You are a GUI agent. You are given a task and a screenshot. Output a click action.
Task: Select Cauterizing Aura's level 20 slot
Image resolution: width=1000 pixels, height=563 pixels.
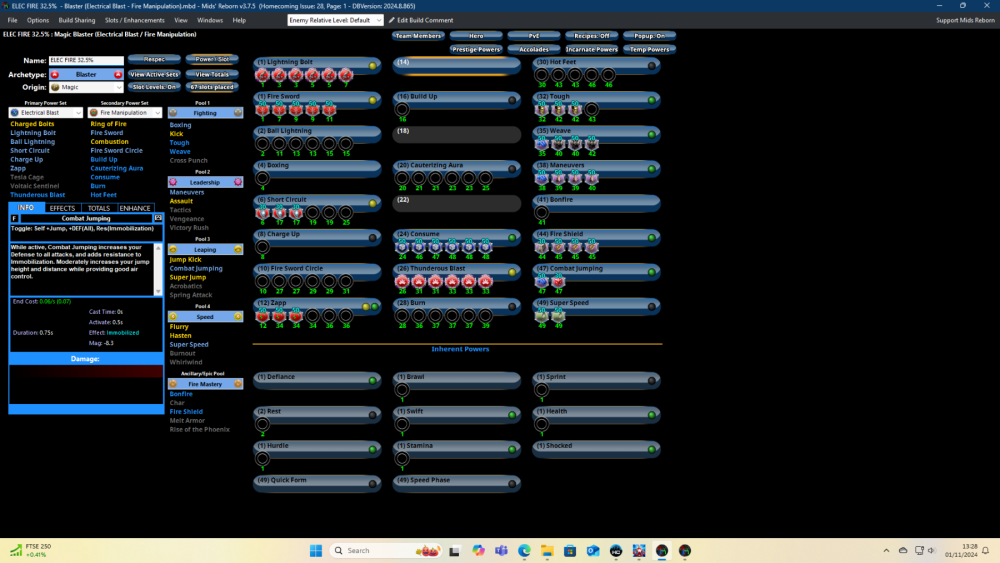pyautogui.click(x=402, y=179)
